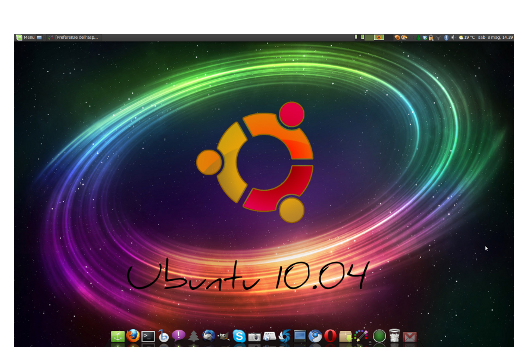The width and height of the screenshot is (524, 364).
Task: Launch Skype from the dock
Action: click(239, 336)
